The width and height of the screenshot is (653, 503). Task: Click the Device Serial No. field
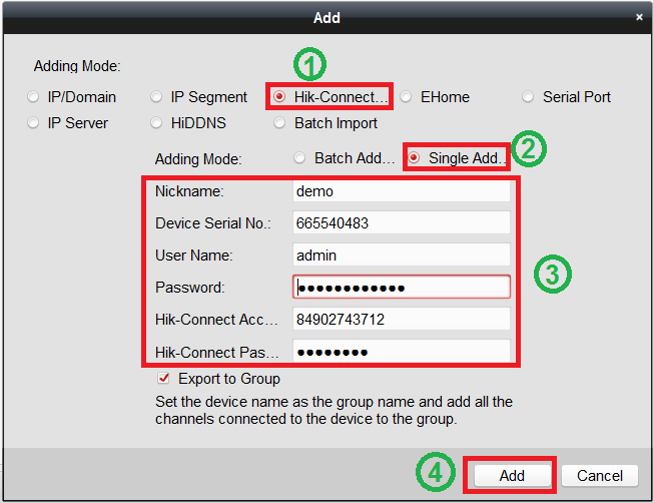tap(401, 223)
